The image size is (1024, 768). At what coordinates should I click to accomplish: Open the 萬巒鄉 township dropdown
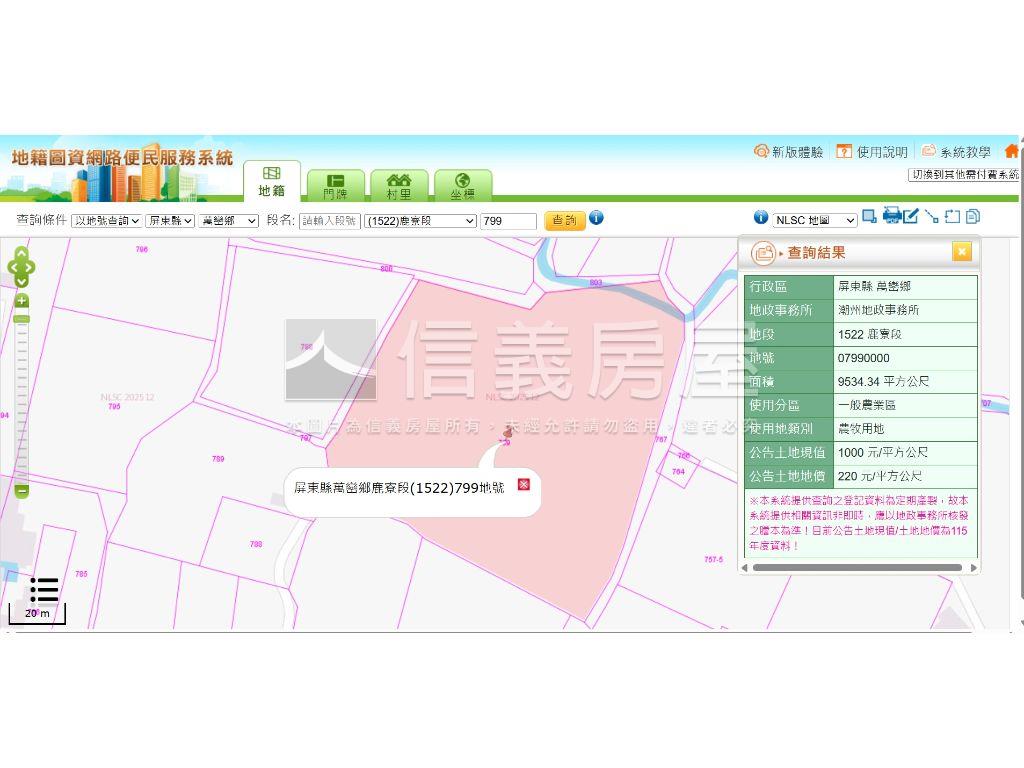(229, 221)
